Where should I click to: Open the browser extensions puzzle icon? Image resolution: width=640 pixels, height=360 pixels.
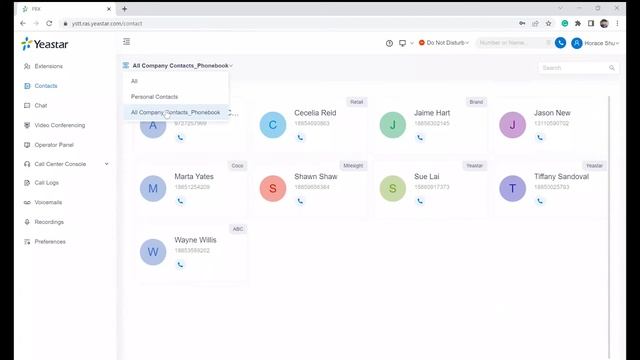point(578,24)
